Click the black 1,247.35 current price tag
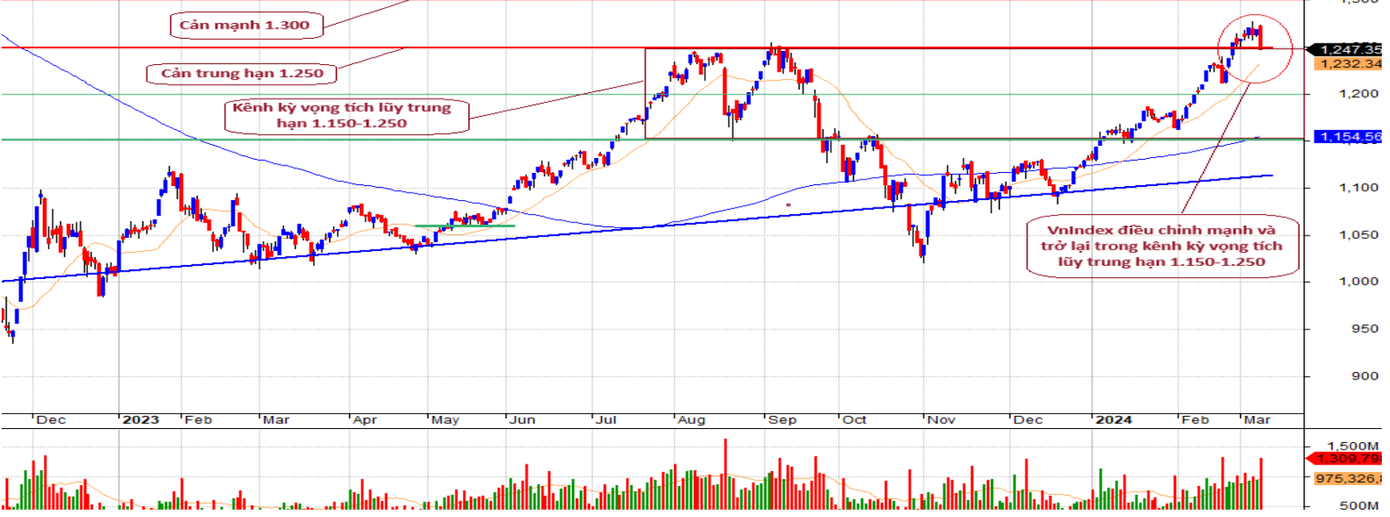1390x517 pixels. [x=1349, y=48]
